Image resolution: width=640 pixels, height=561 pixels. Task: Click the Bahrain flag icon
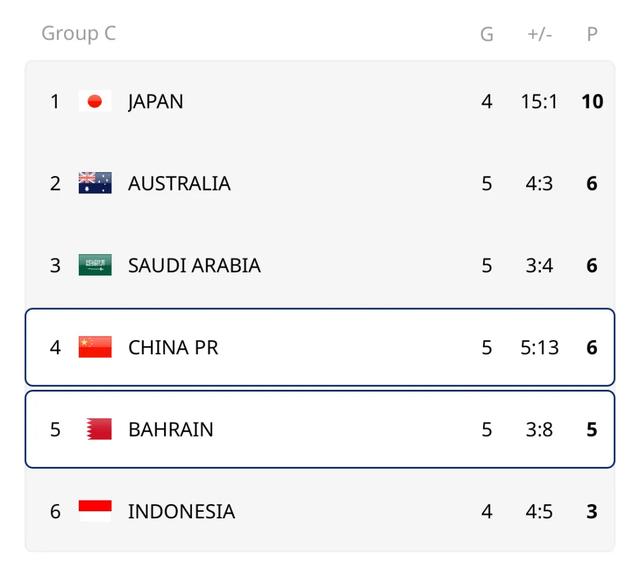[99, 429]
